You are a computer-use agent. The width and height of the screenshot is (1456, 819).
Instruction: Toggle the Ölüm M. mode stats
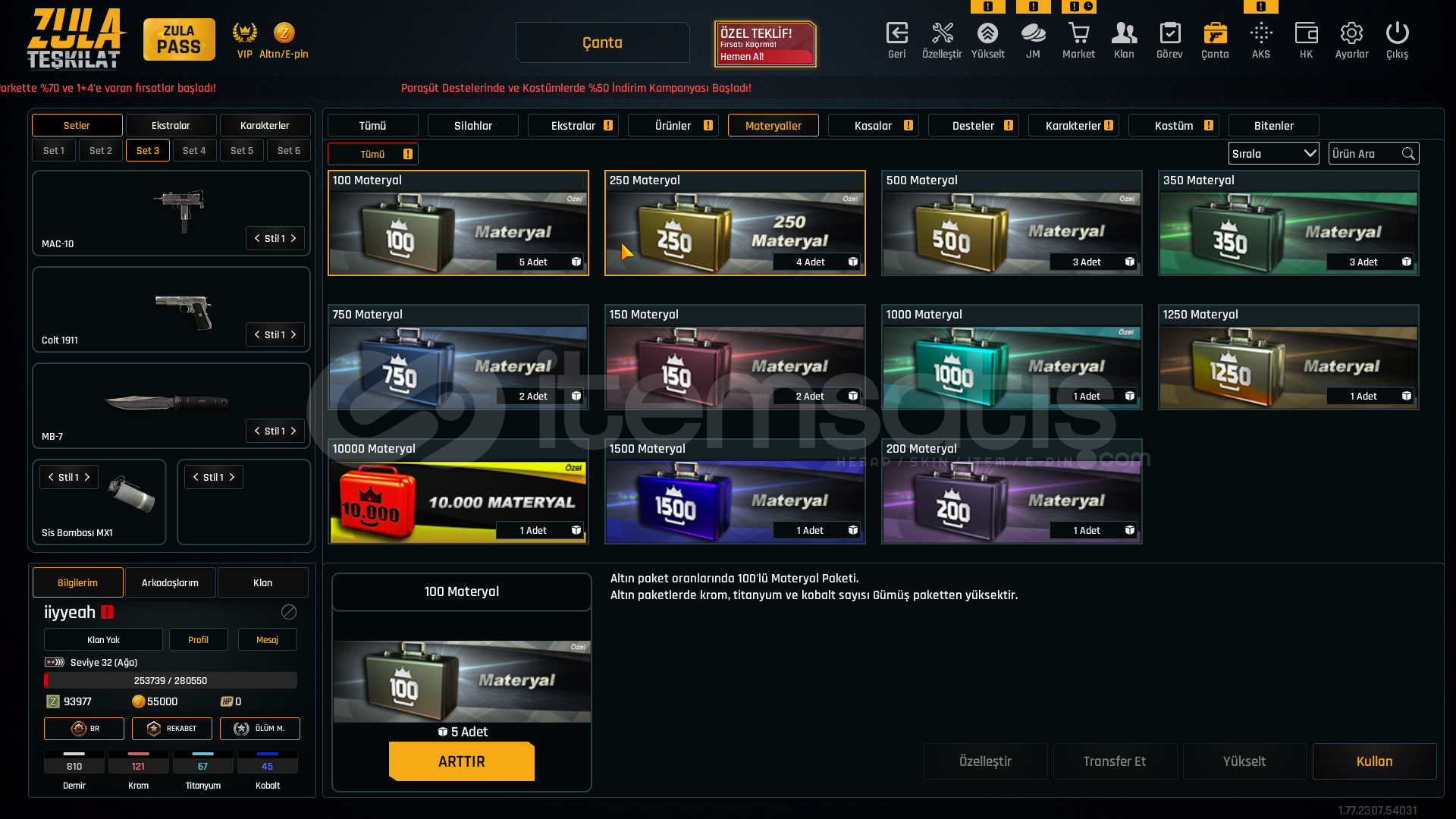[x=260, y=729]
